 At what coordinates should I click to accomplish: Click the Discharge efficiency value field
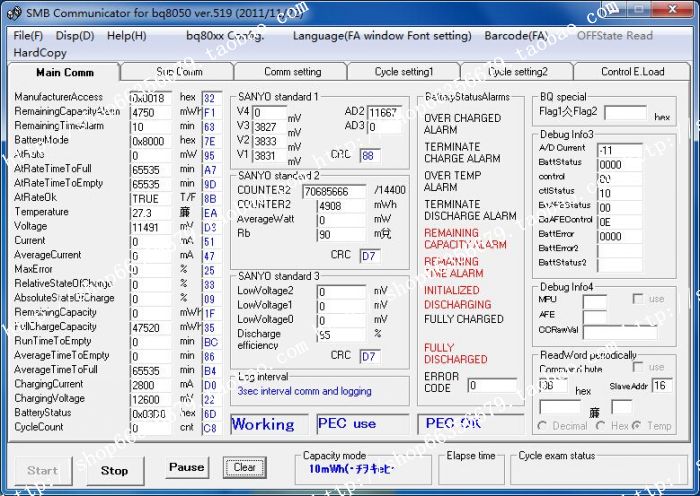341,335
